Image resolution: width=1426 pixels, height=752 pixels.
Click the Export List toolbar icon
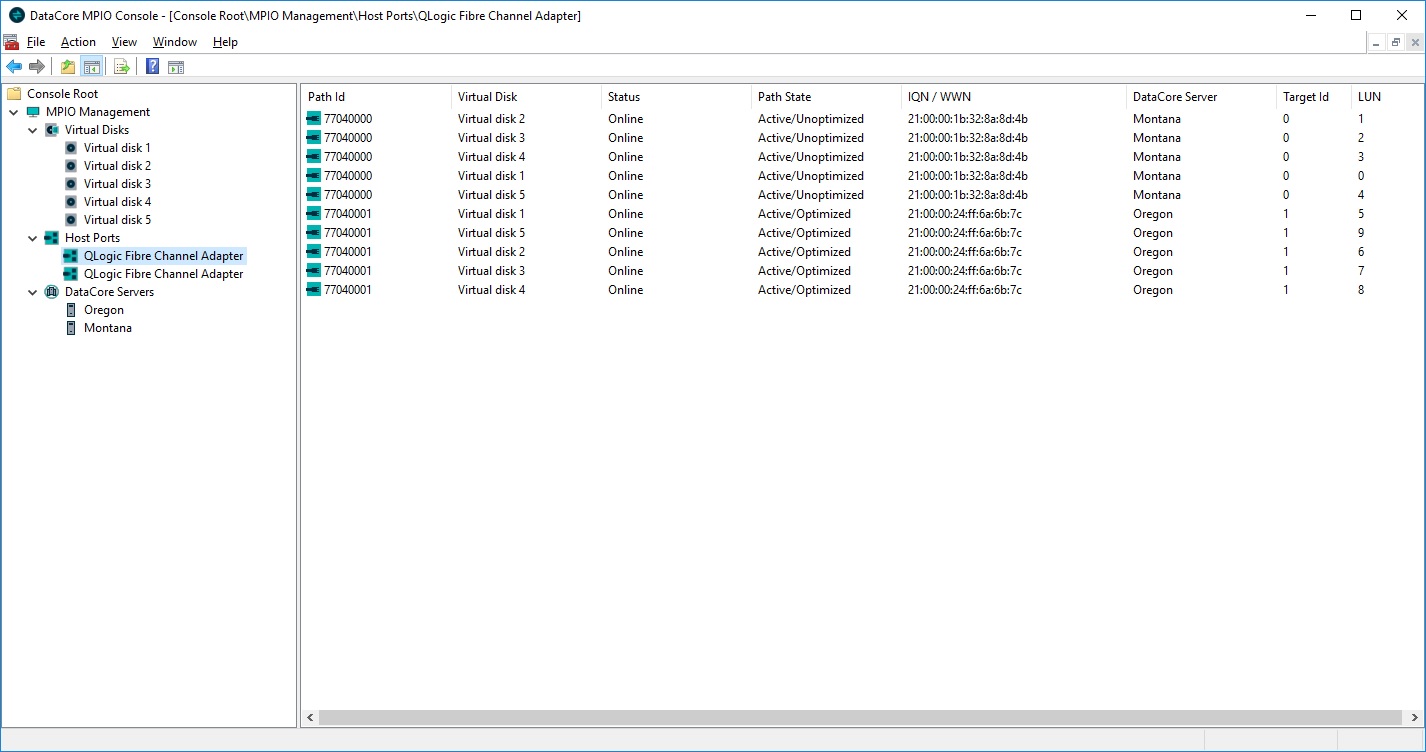[x=122, y=67]
